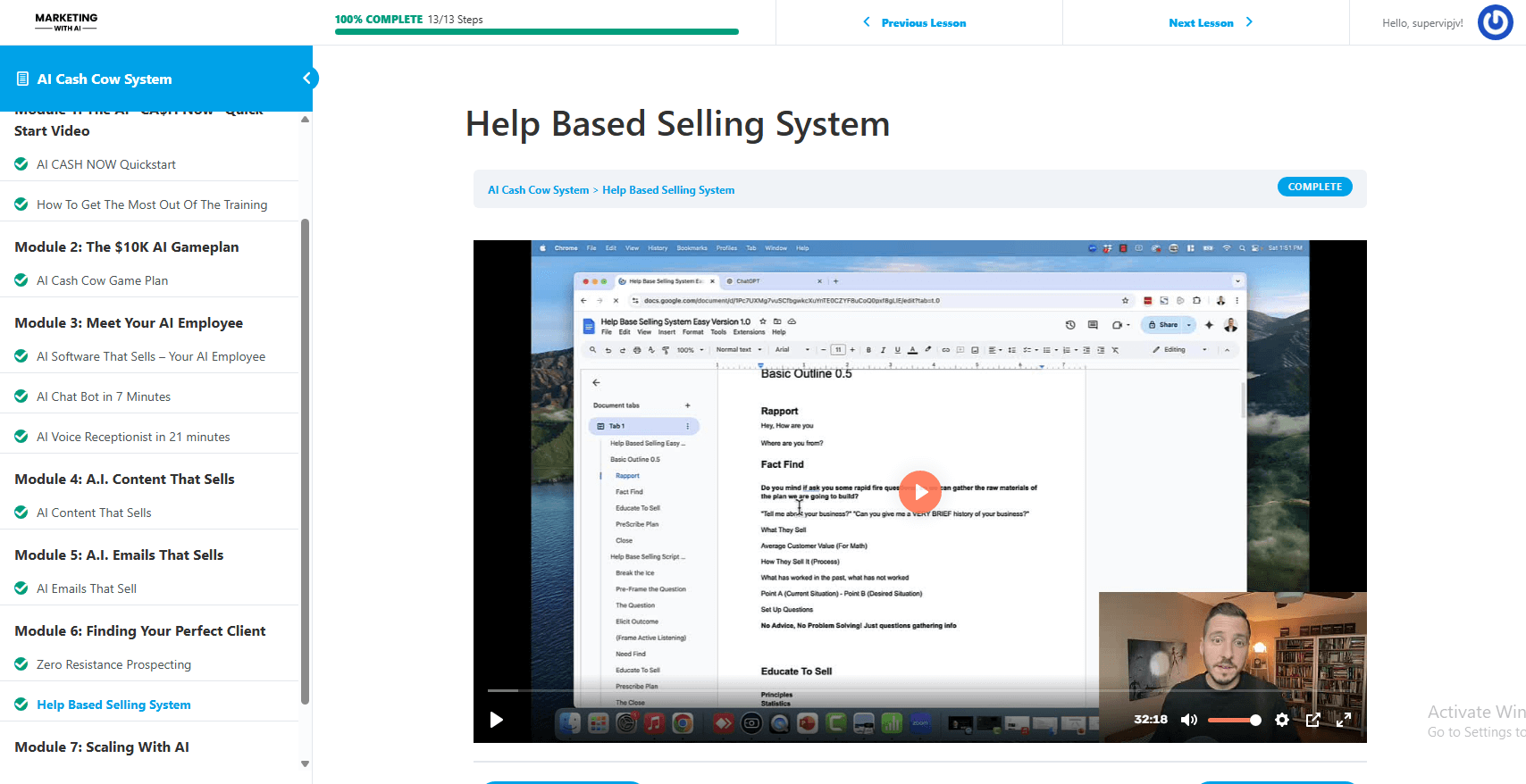Viewport: 1526px width, 784px height.
Task: Click the play icon in video control bar
Action: tap(497, 720)
